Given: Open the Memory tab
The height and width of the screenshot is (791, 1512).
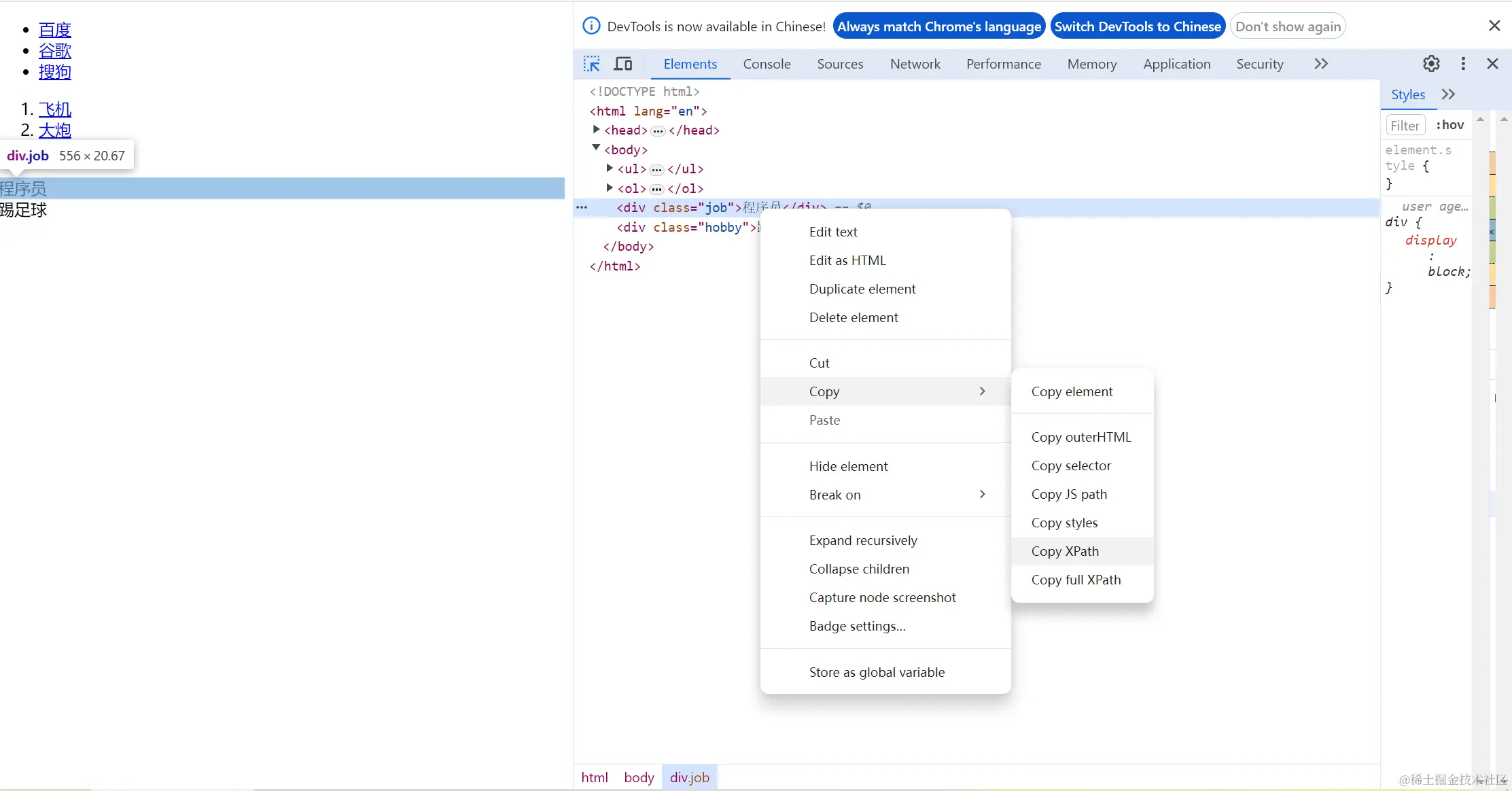Looking at the screenshot, I should (x=1091, y=64).
